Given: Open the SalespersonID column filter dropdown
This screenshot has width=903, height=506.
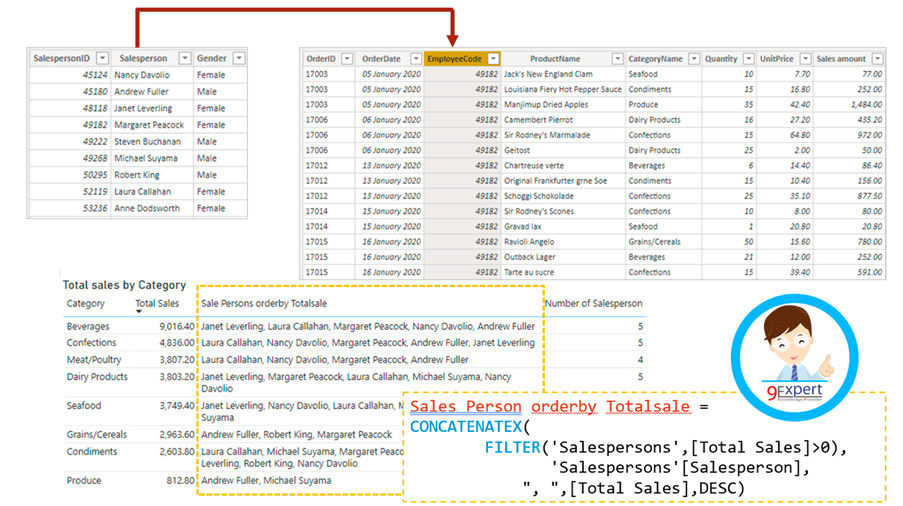Looking at the screenshot, I should (101, 59).
